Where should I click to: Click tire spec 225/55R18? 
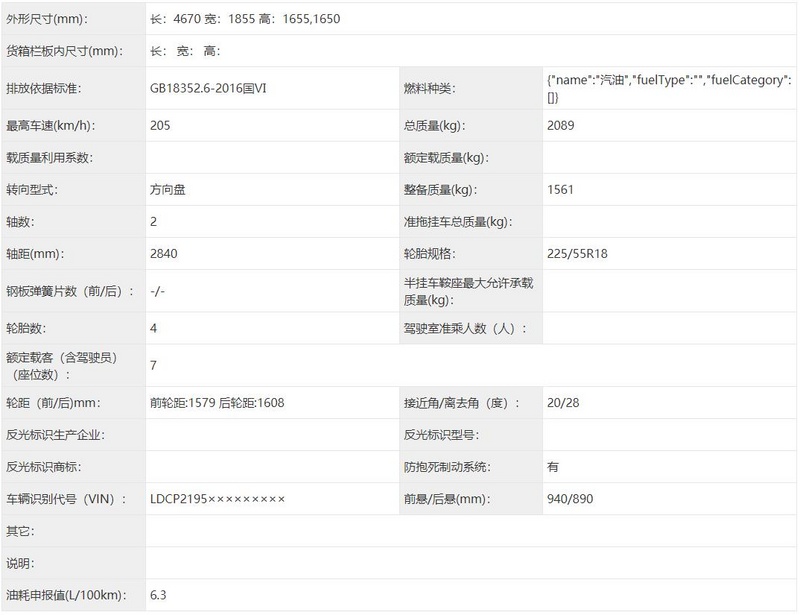coord(578,254)
